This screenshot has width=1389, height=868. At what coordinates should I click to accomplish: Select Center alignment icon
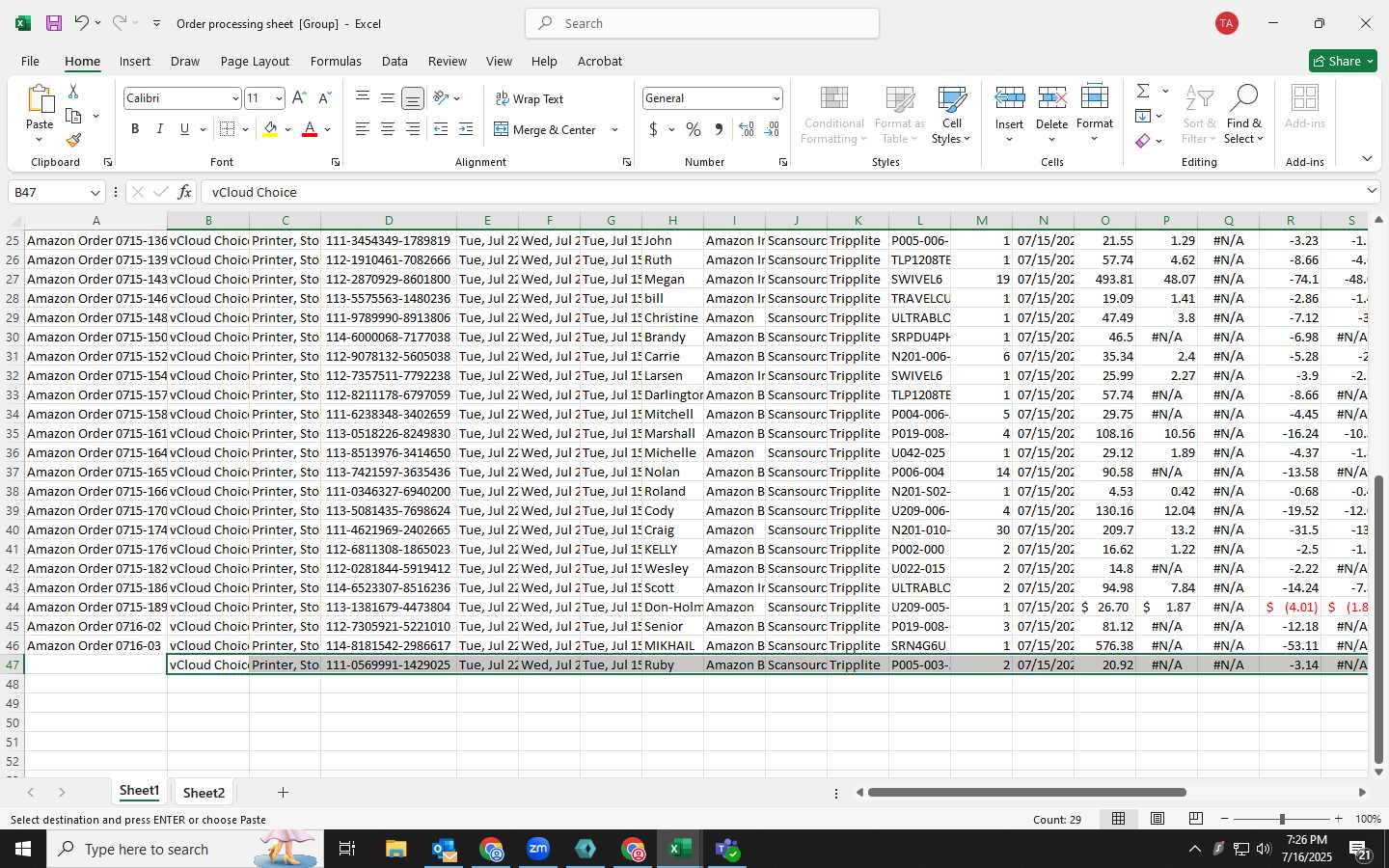coord(388,129)
